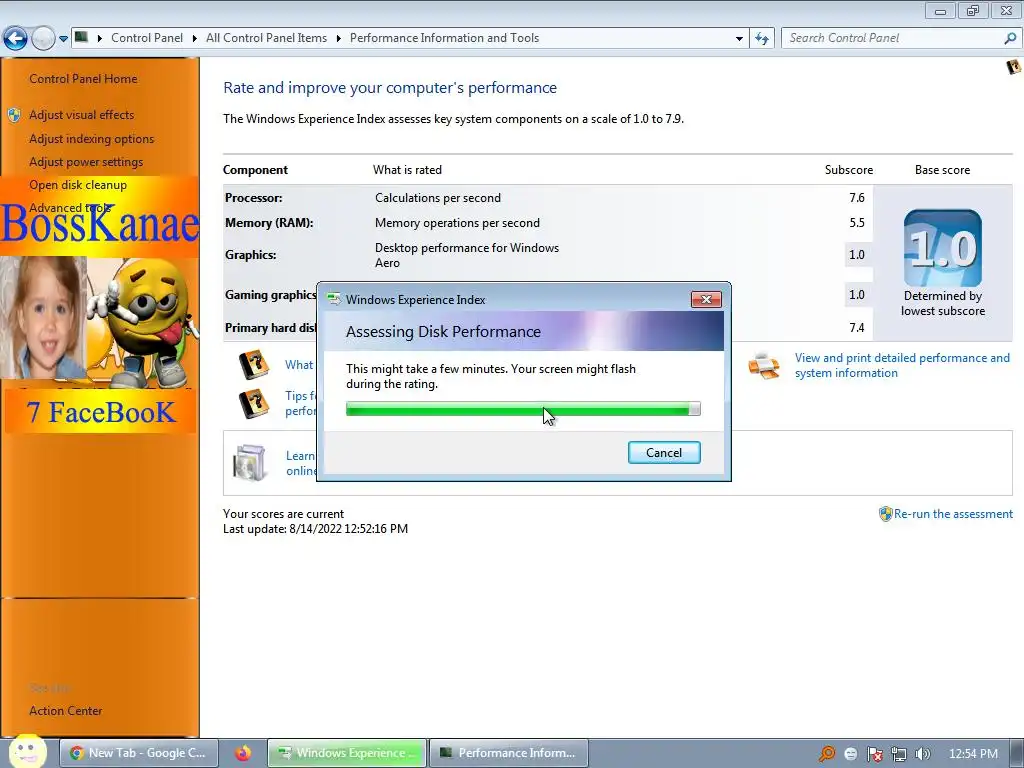Screen dimensions: 1024x768
Task: Click the Calculations per second text
Action: point(438,198)
